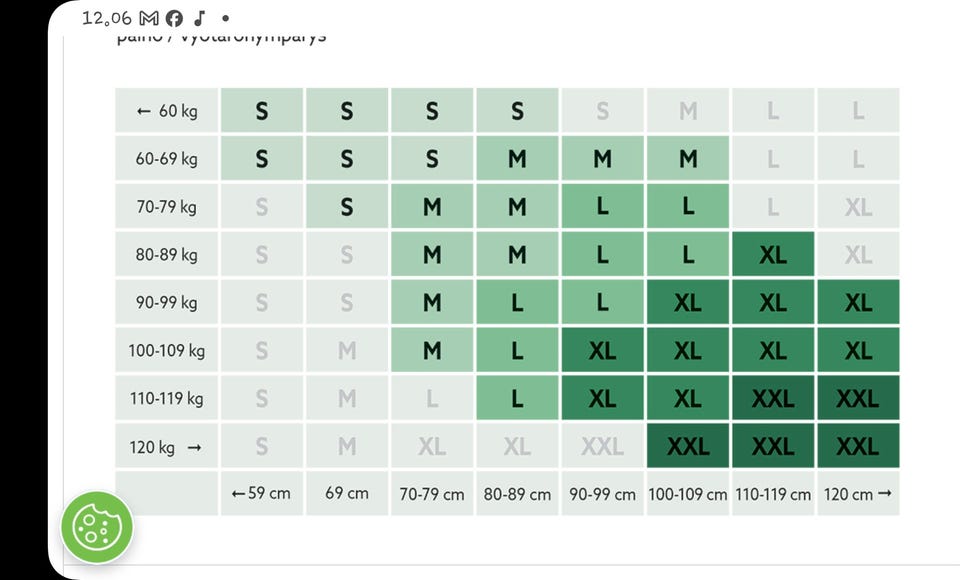Click the "120 cm →" column label
The width and height of the screenshot is (960, 580).
click(x=858, y=494)
